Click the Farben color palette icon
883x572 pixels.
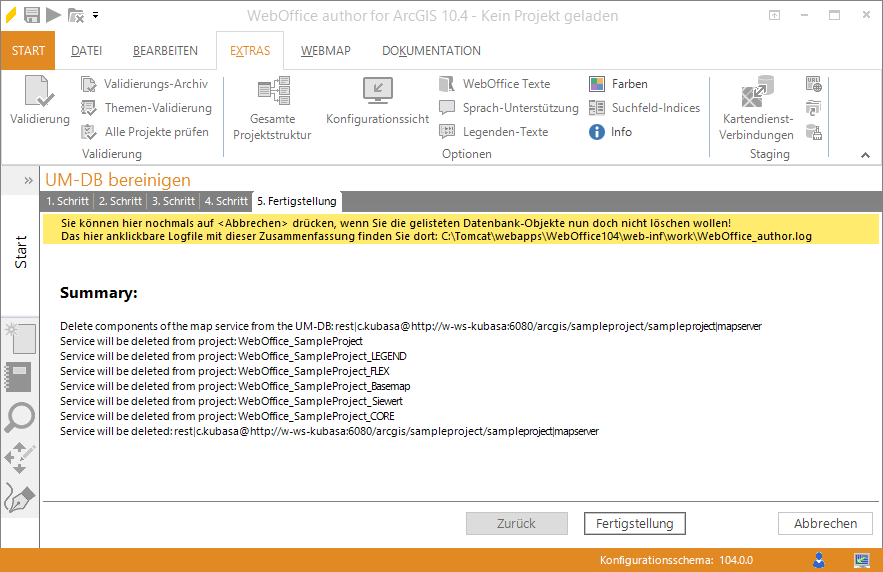(x=597, y=84)
